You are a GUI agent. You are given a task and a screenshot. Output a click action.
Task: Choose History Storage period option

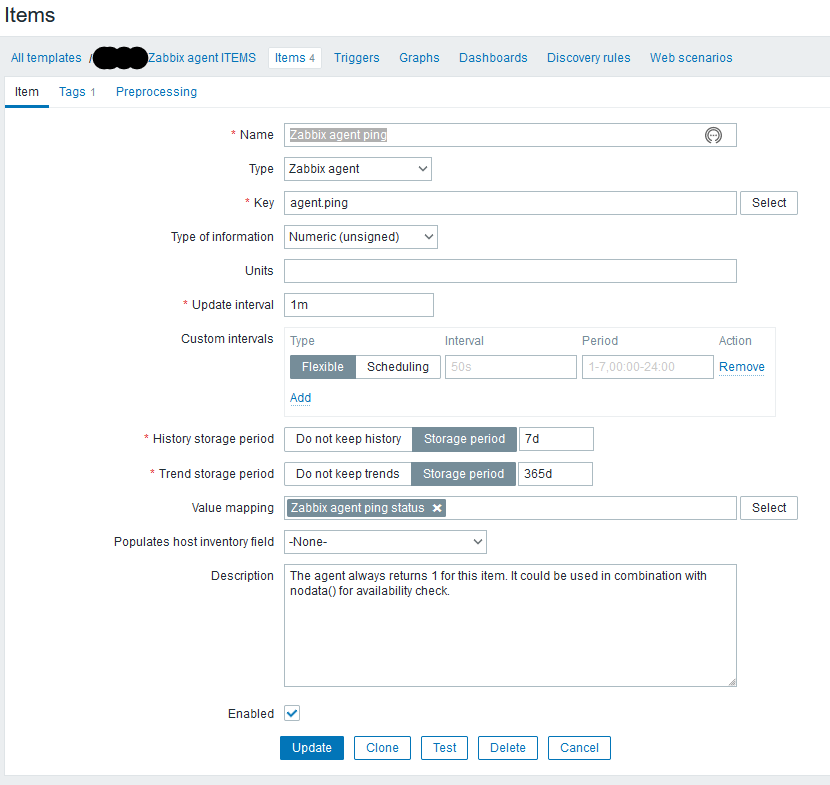point(464,439)
